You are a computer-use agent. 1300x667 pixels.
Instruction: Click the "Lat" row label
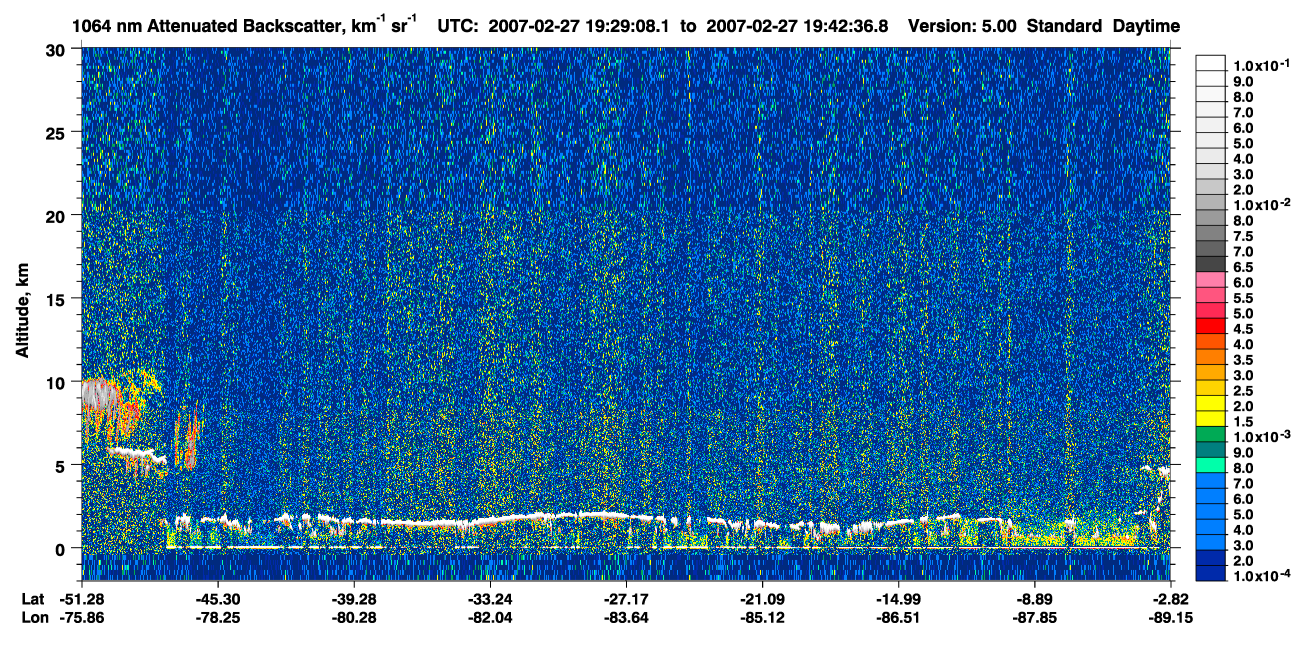(x=33, y=599)
